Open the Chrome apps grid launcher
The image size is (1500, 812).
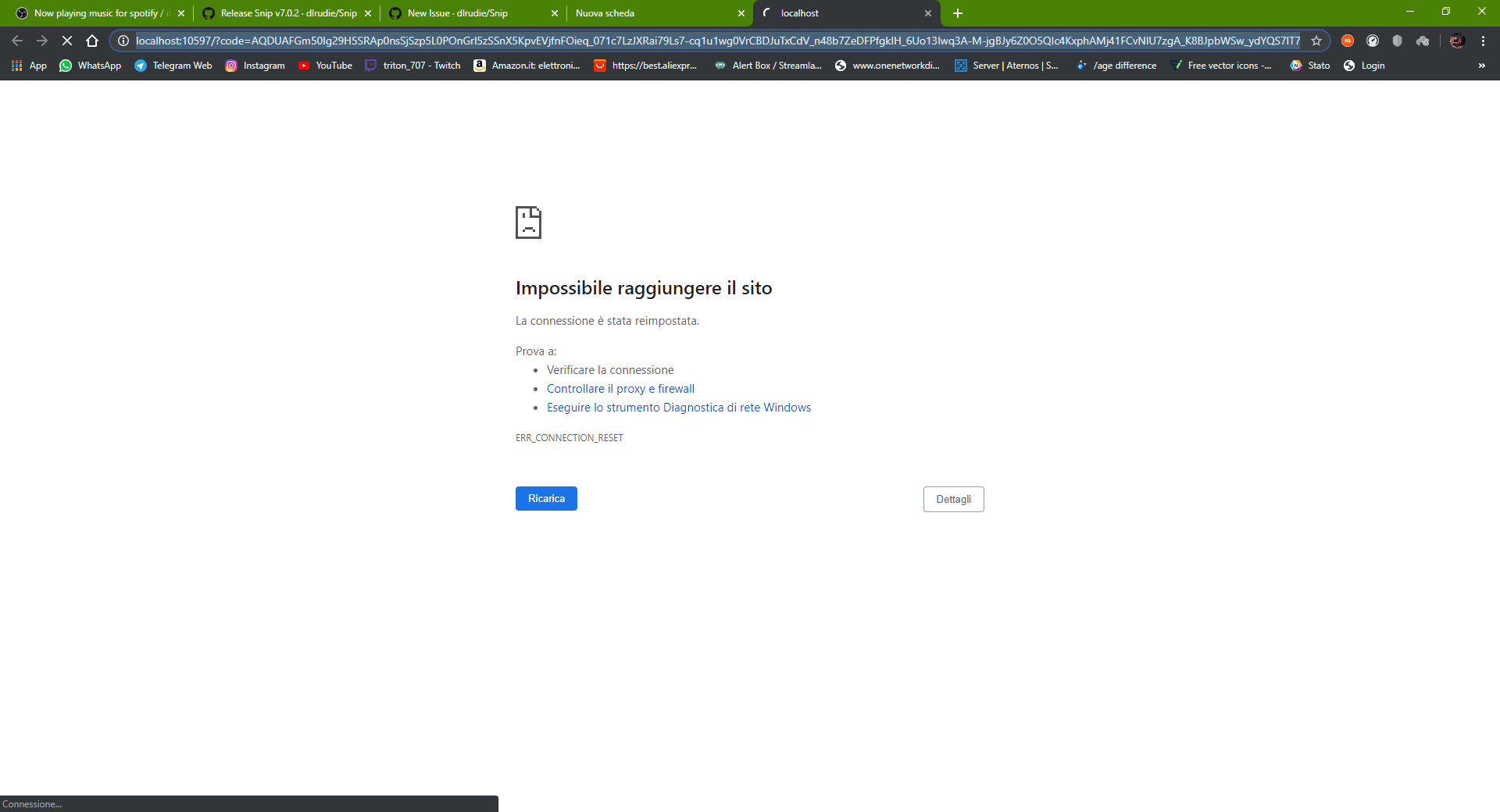(16, 66)
